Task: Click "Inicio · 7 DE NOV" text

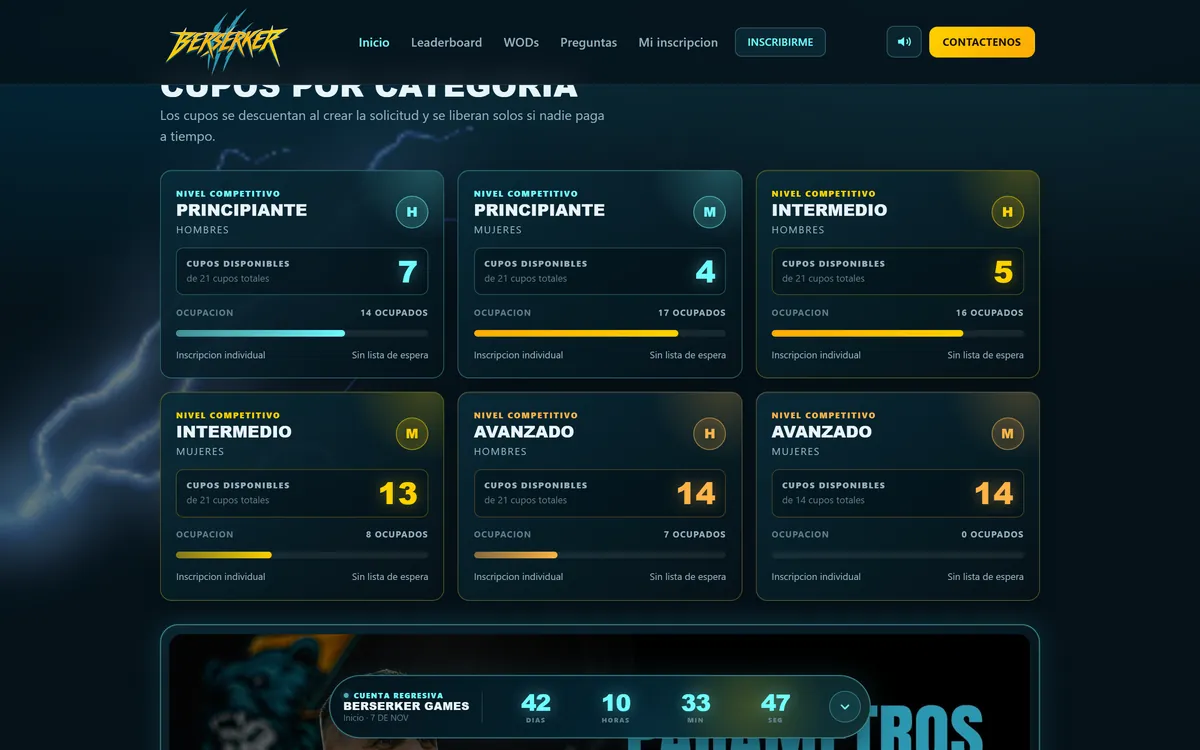Action: pos(375,718)
